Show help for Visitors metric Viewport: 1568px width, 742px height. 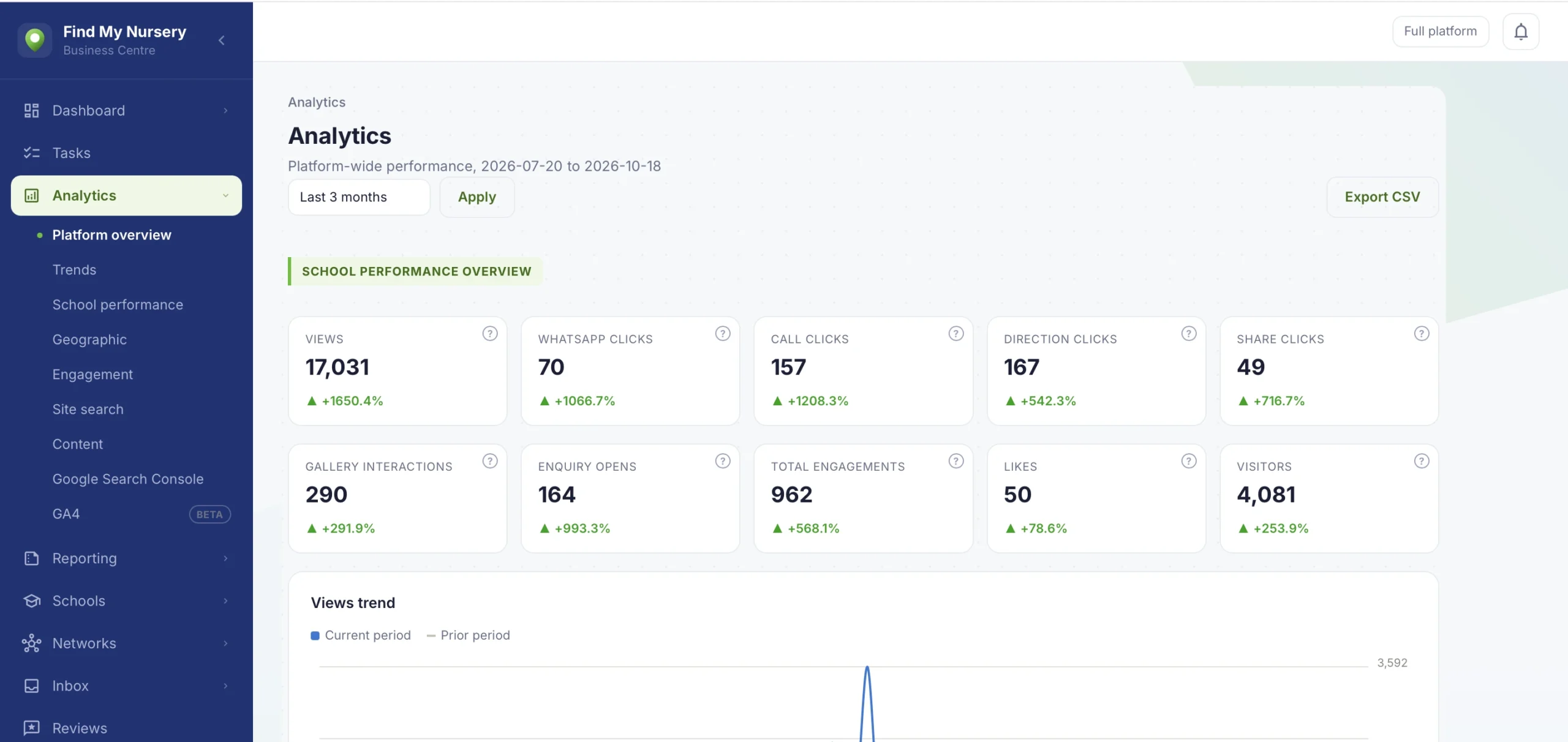click(x=1422, y=461)
